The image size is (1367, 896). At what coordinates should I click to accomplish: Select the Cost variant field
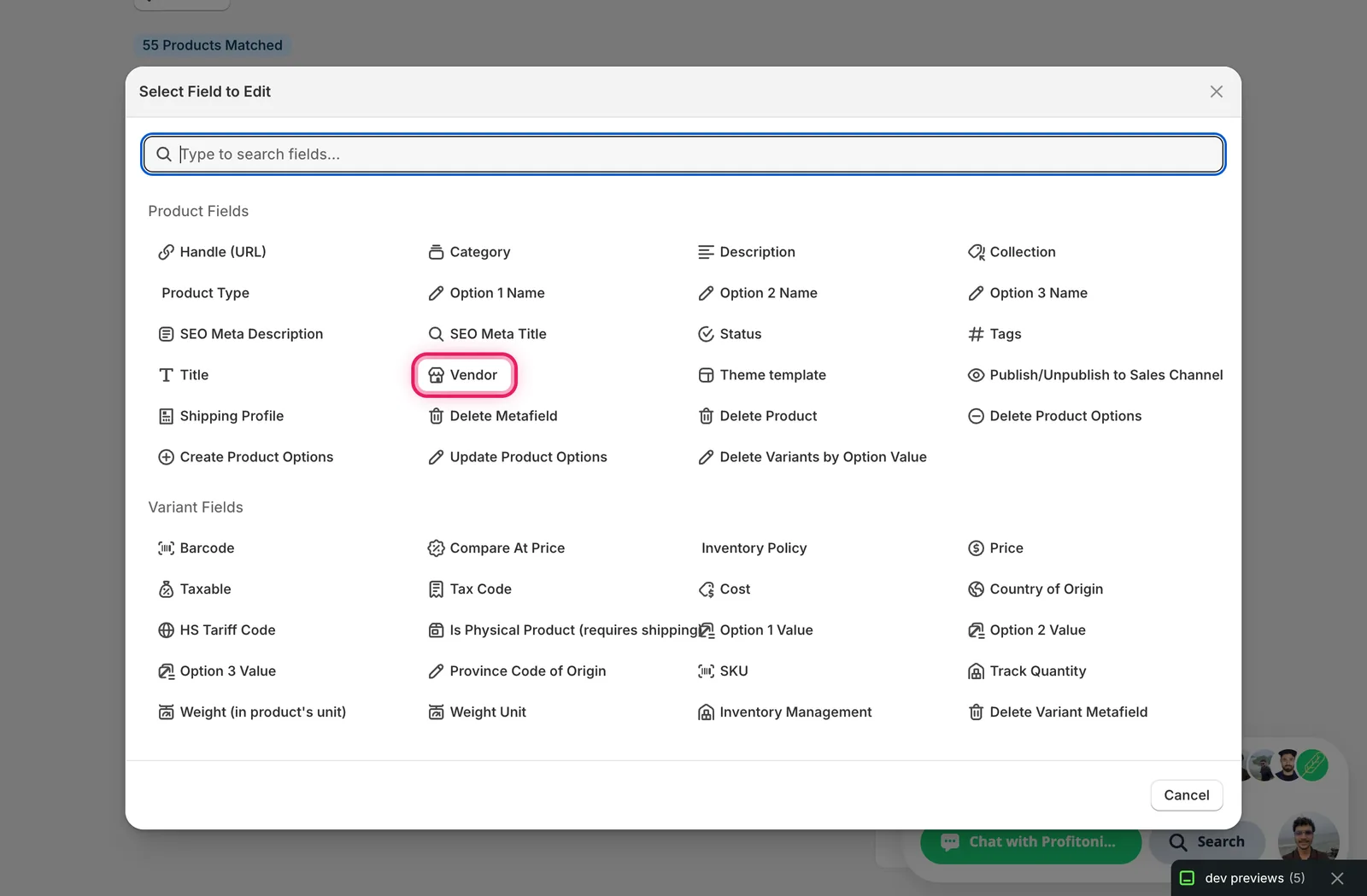point(725,589)
